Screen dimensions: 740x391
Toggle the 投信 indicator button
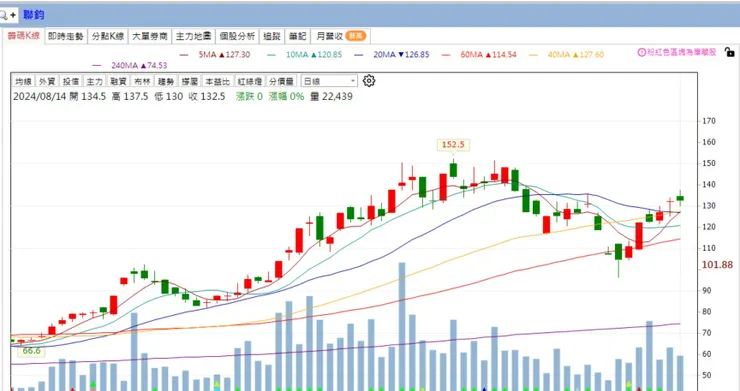71,81
